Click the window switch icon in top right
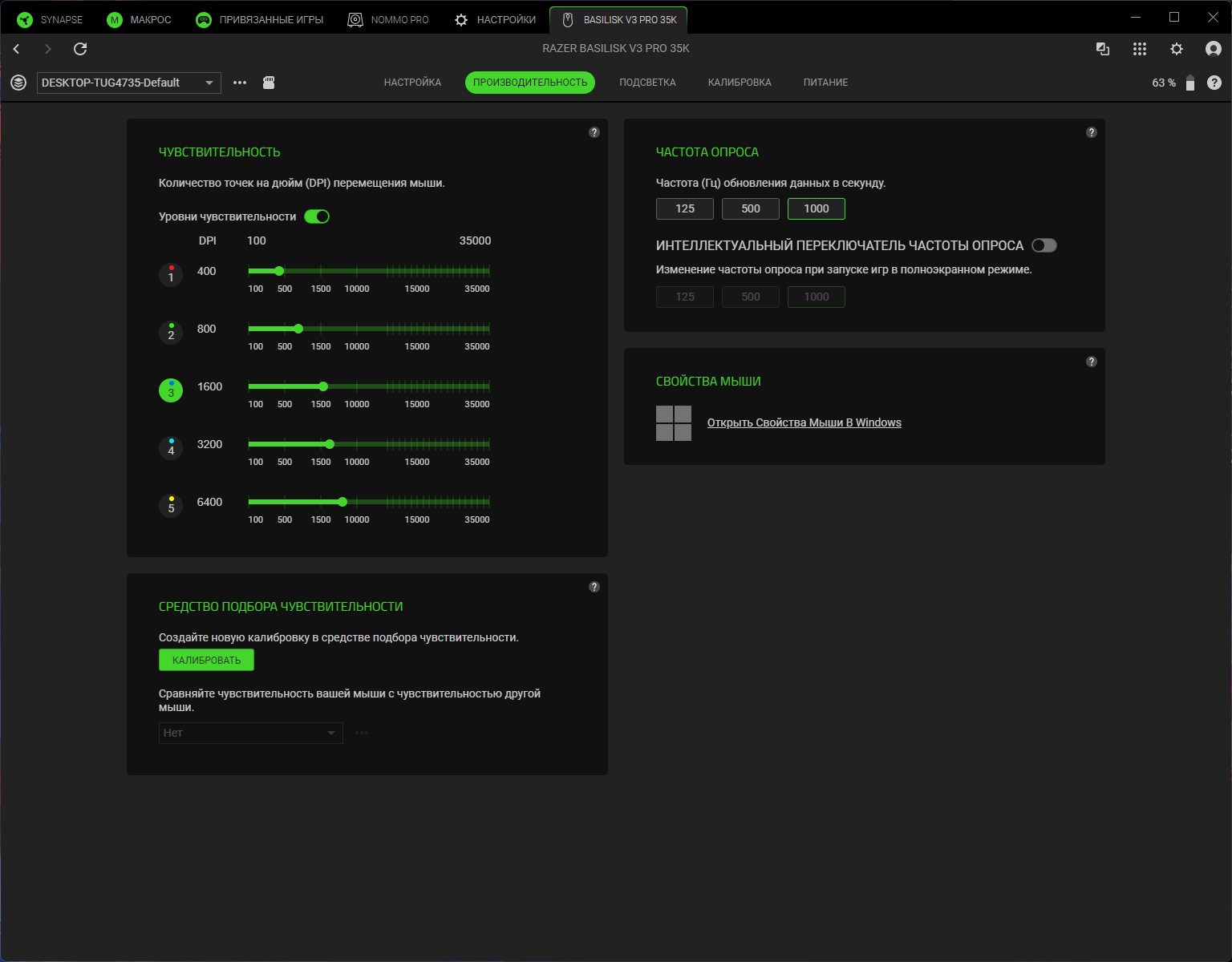 coord(1103,49)
